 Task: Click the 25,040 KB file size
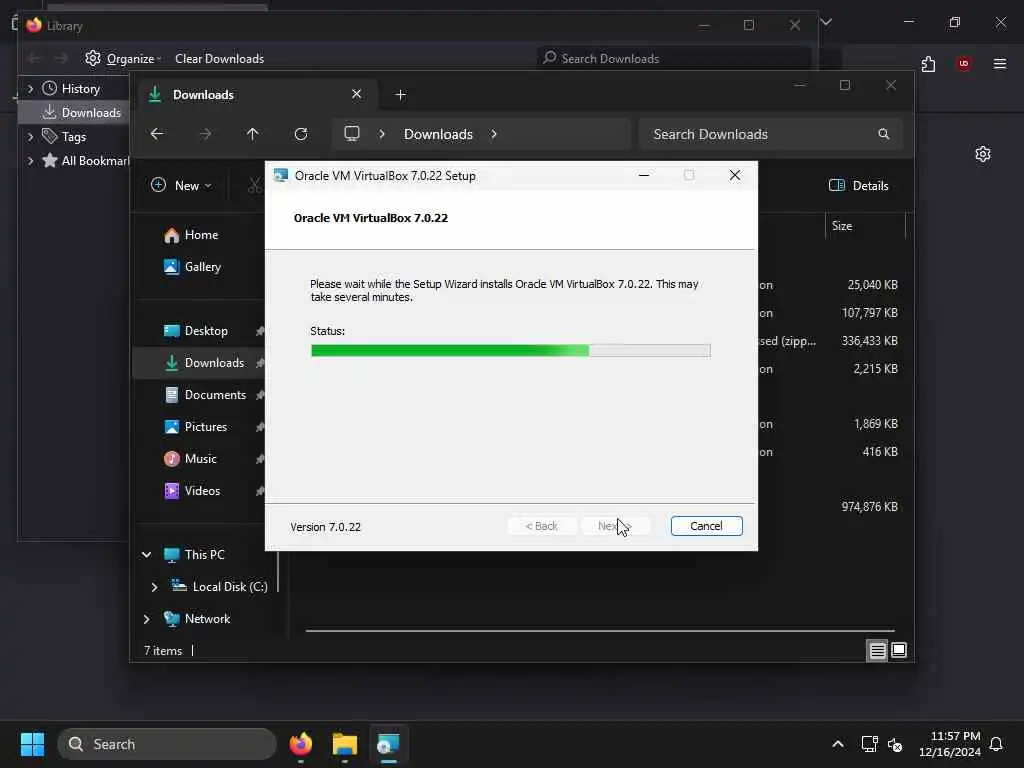click(872, 285)
